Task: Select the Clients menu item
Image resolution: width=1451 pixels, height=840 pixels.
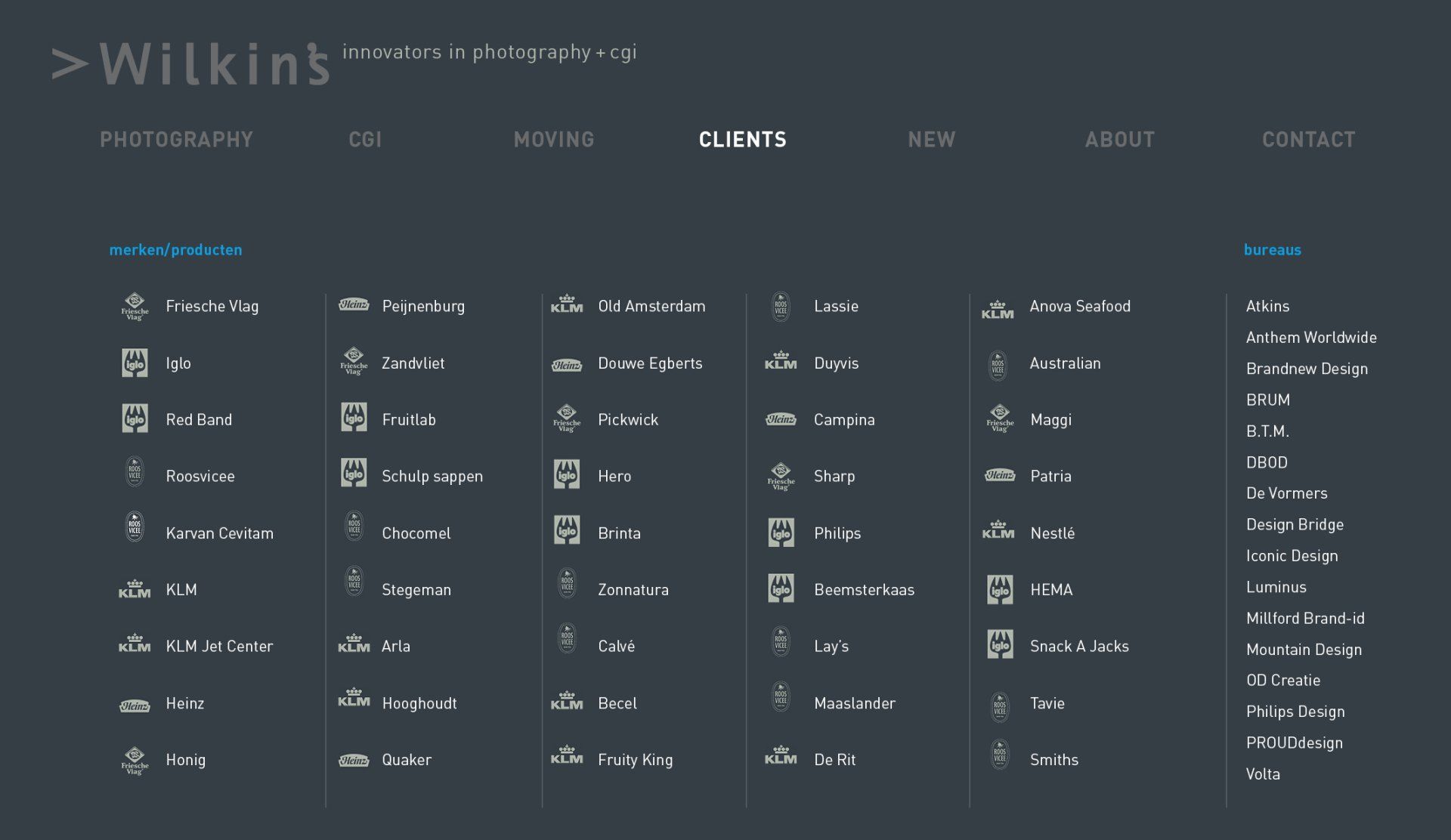Action: click(743, 140)
